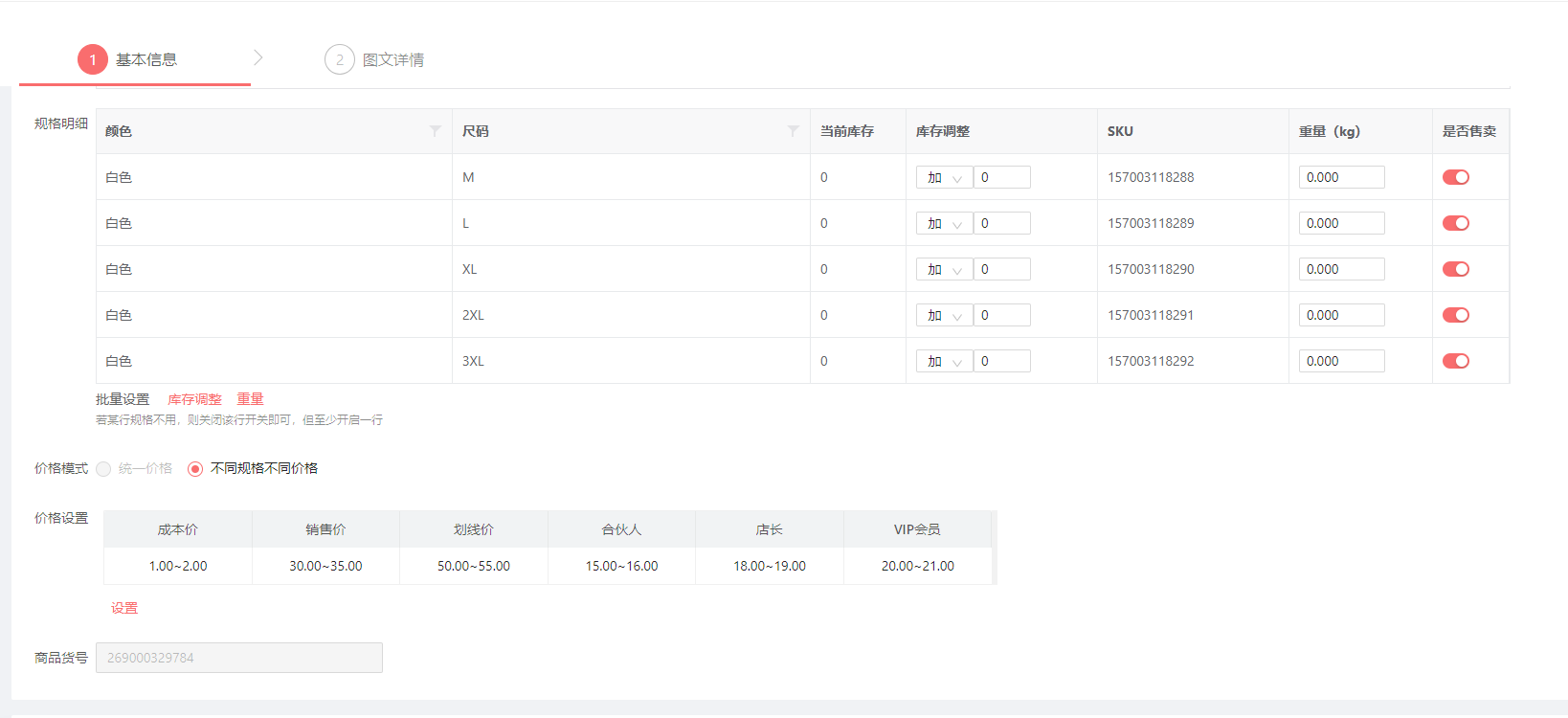Click the 颜色 column filter icon

tap(436, 131)
